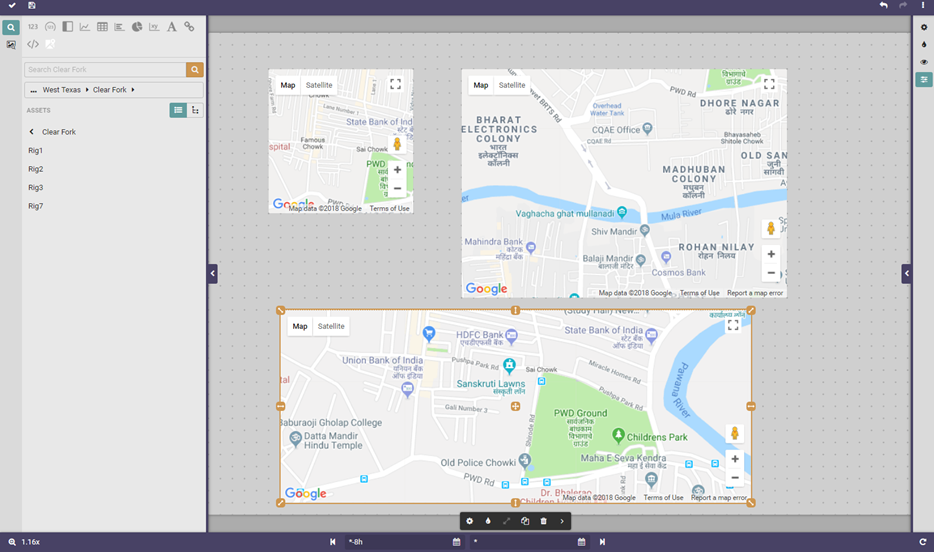This screenshot has width=934, height=552.
Task: Collapse the left assets panel
Action: [213, 273]
